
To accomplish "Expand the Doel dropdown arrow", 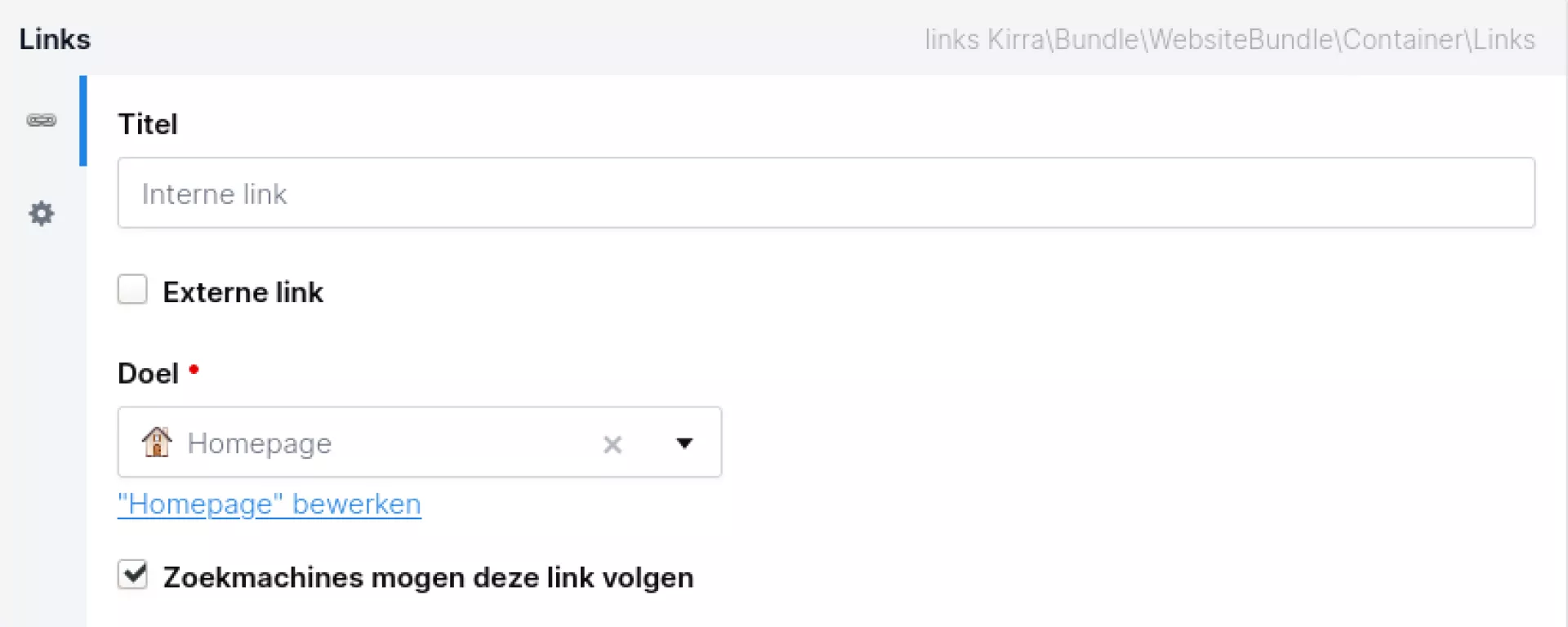I will point(684,443).
